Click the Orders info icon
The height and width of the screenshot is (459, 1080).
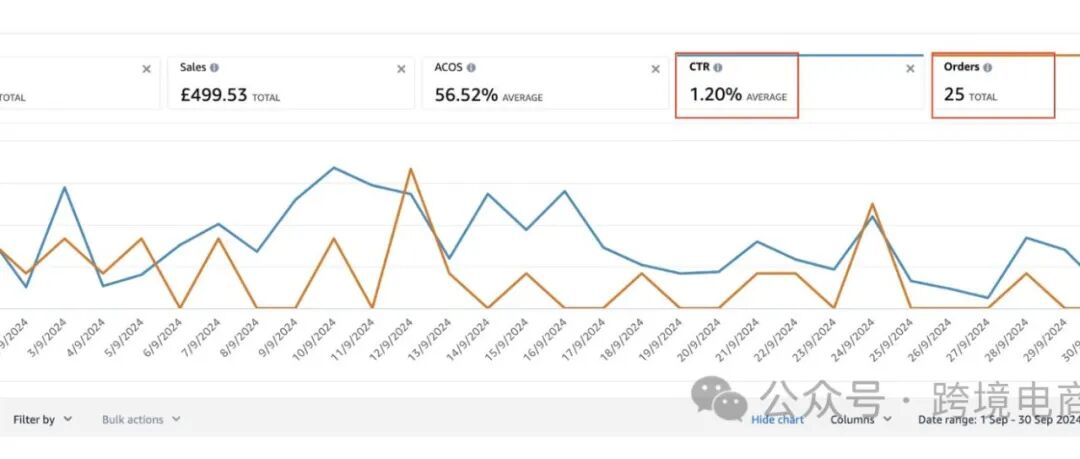[x=988, y=68]
